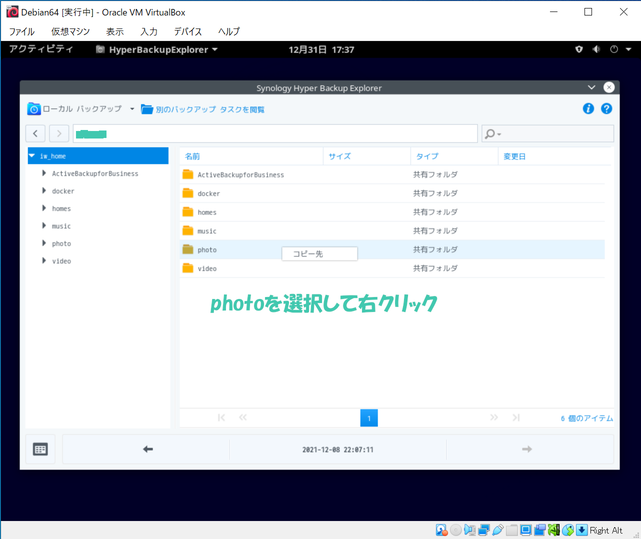Open the GNOME system menu arrow
The image size is (641, 539).
(x=629, y=49)
